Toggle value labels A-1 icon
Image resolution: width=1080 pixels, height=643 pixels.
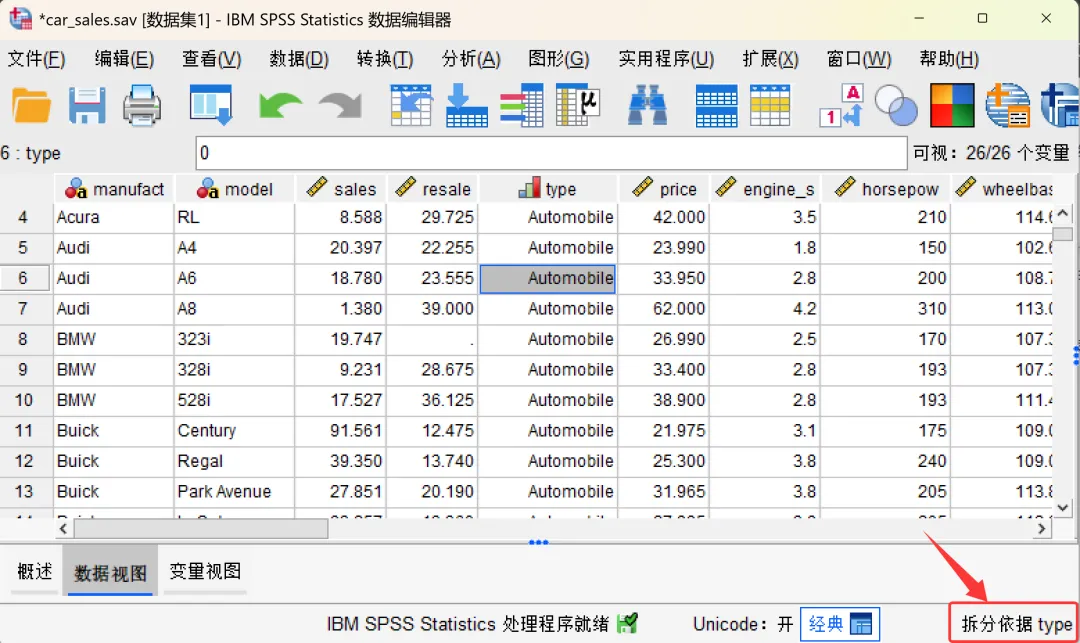click(x=842, y=105)
